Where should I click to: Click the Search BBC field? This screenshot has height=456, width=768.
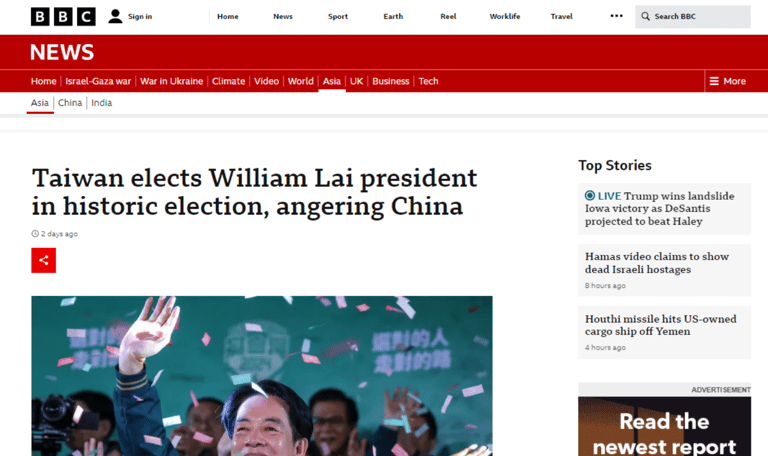[x=693, y=16]
